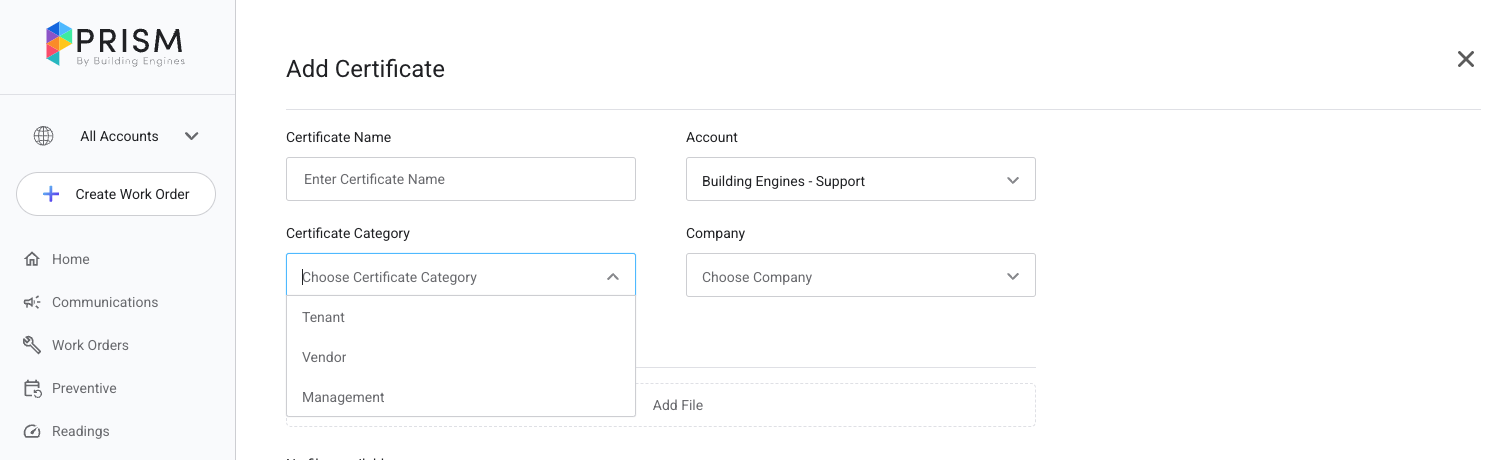Click the Certificate Name input field
The height and width of the screenshot is (460, 1503).
point(460,179)
